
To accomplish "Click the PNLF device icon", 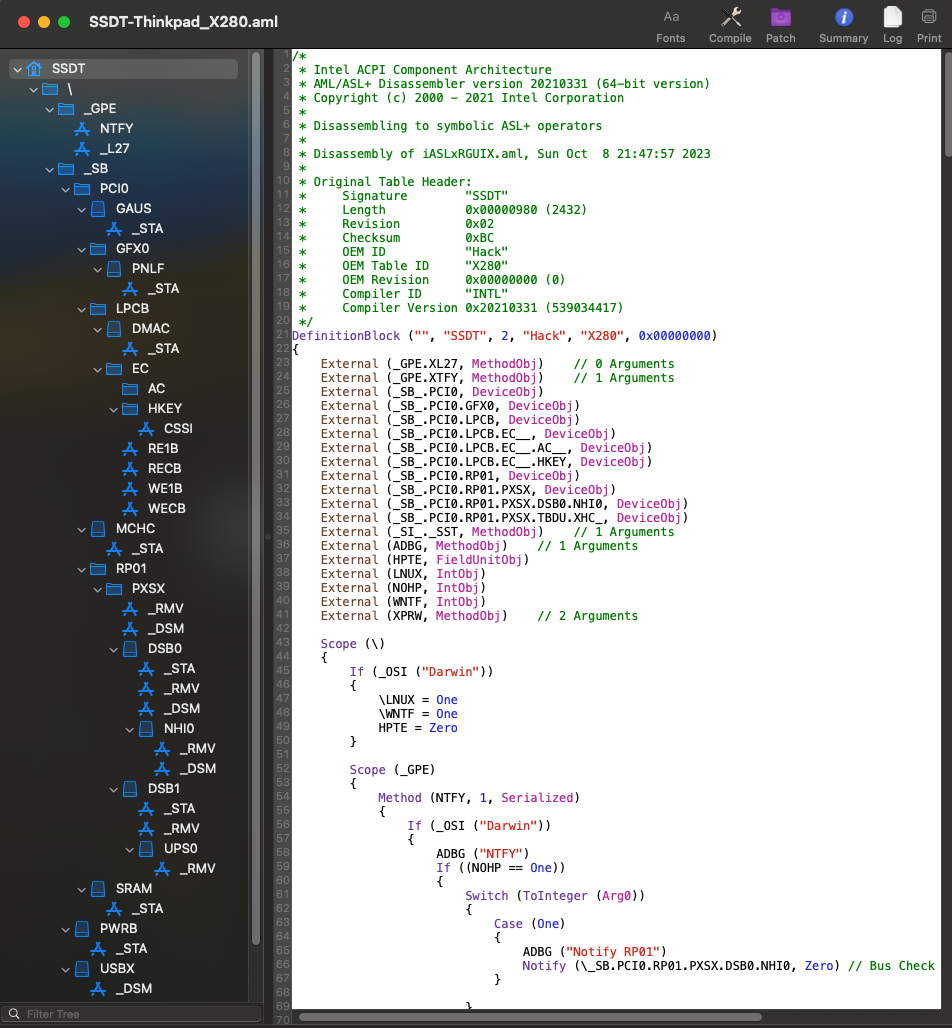I will [114, 269].
